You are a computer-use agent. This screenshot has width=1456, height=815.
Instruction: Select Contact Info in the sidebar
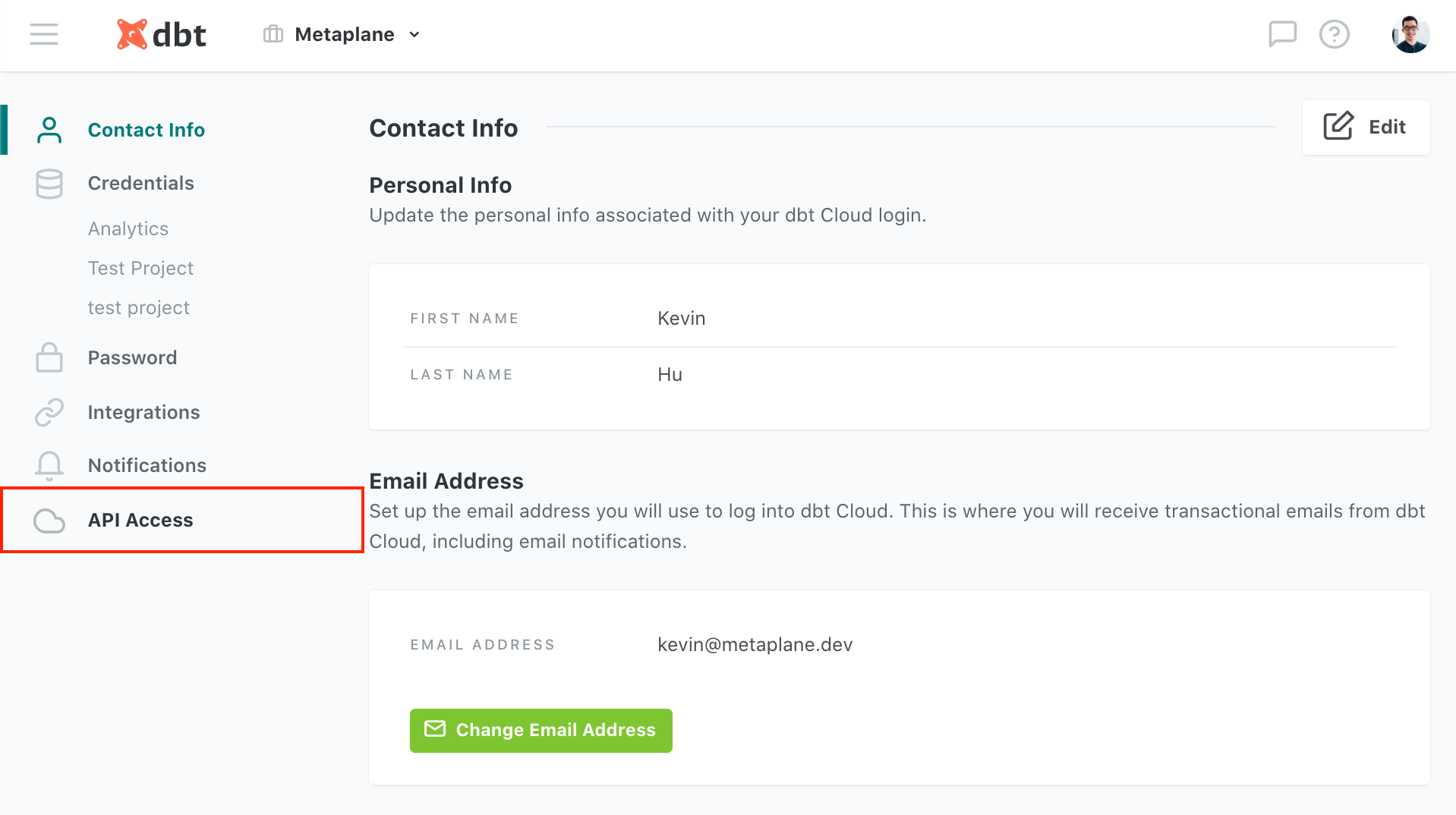[x=147, y=130]
